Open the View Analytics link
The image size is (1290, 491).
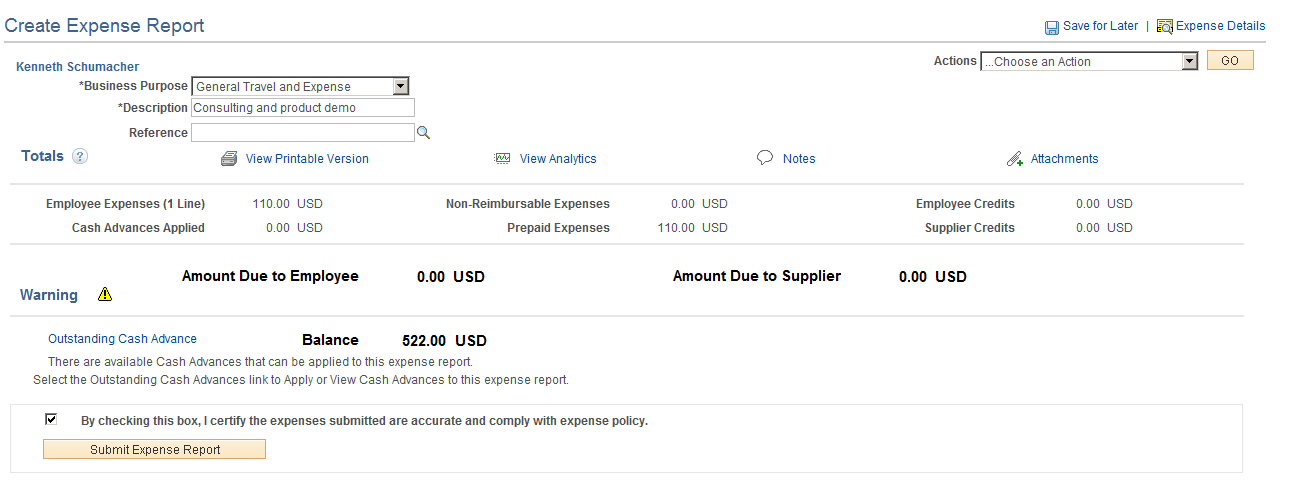click(558, 159)
